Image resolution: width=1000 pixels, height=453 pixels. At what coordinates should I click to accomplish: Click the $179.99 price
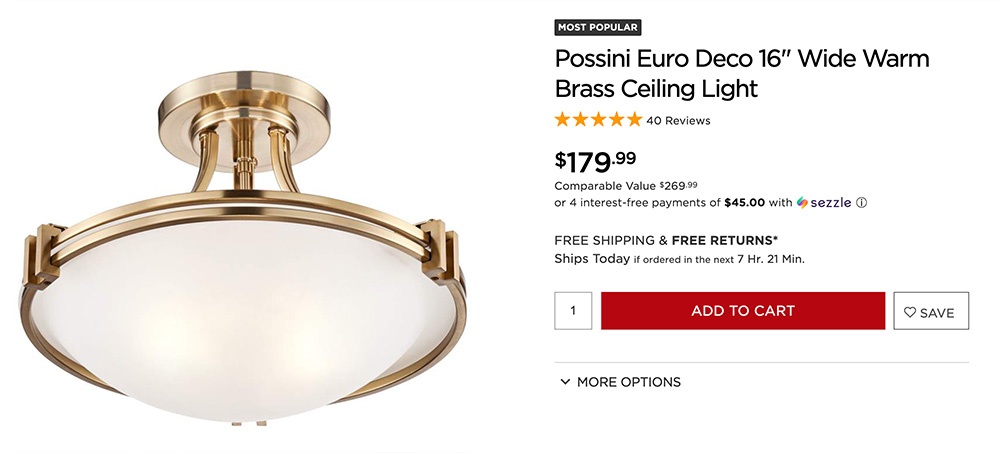(595, 161)
